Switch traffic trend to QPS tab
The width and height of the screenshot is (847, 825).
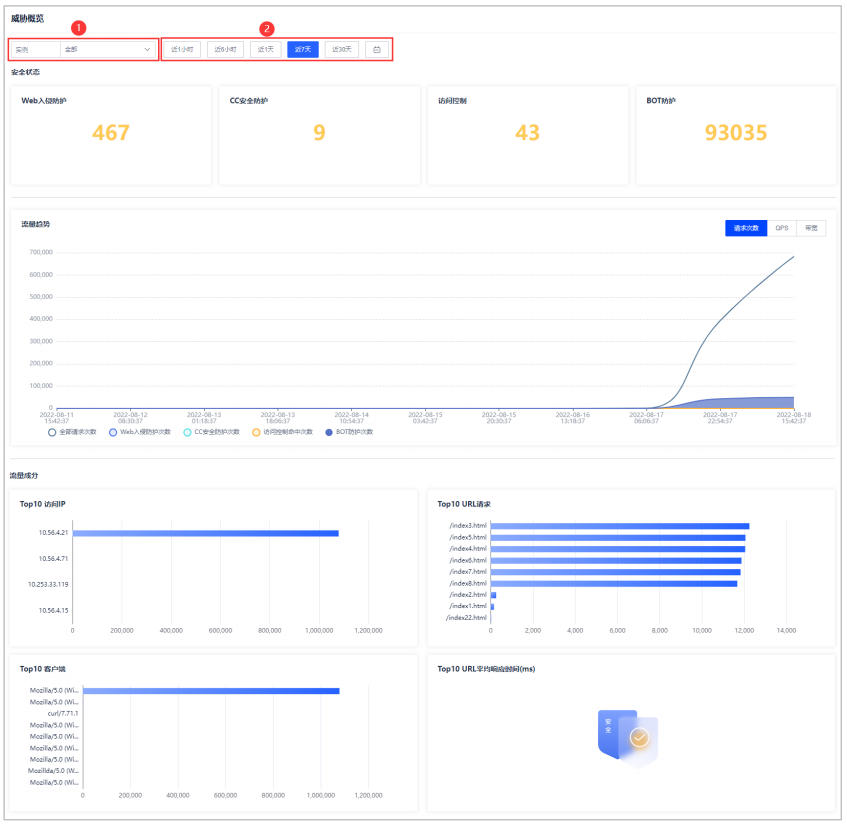click(x=782, y=228)
